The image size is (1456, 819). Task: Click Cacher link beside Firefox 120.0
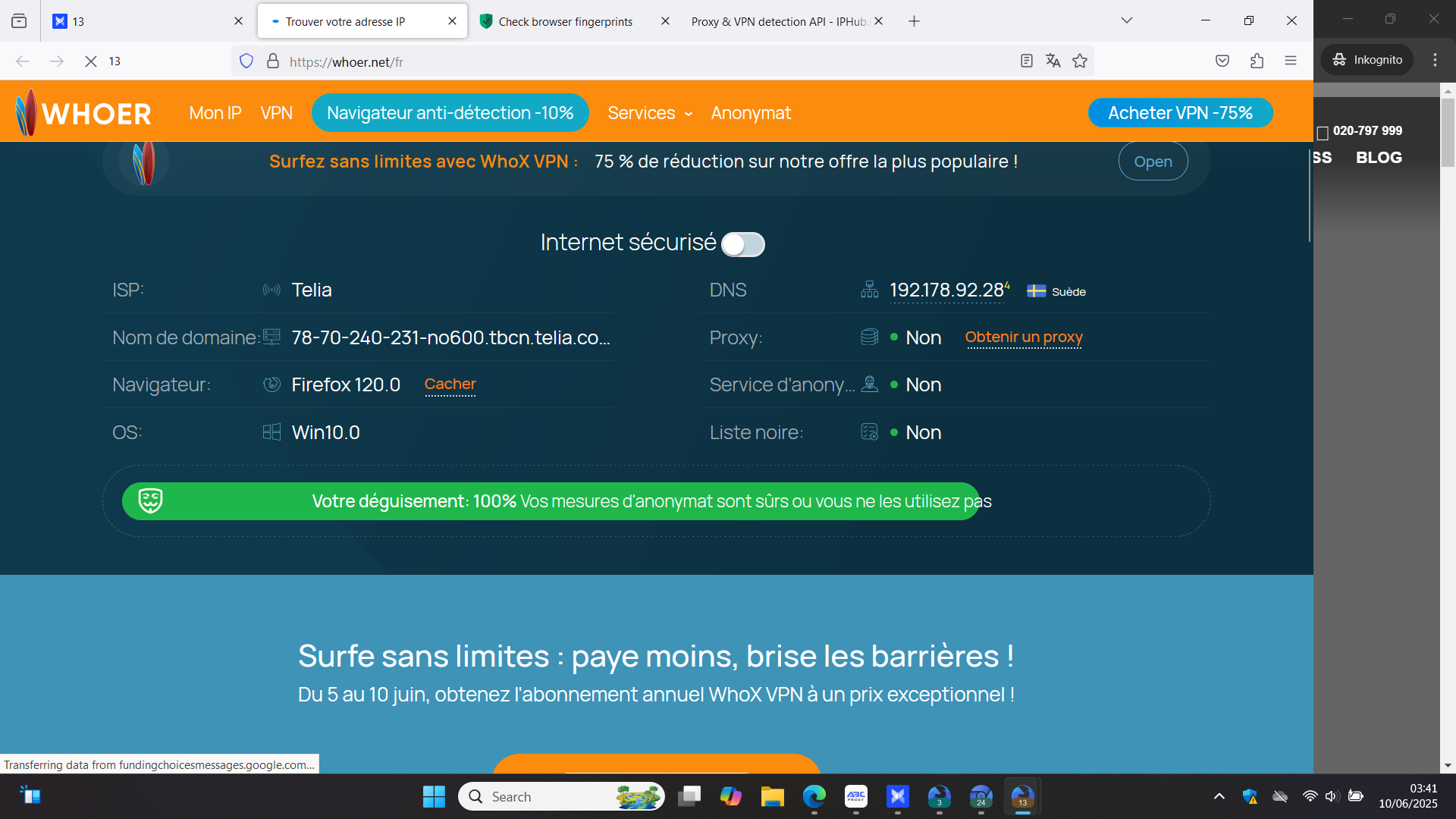[x=450, y=384]
